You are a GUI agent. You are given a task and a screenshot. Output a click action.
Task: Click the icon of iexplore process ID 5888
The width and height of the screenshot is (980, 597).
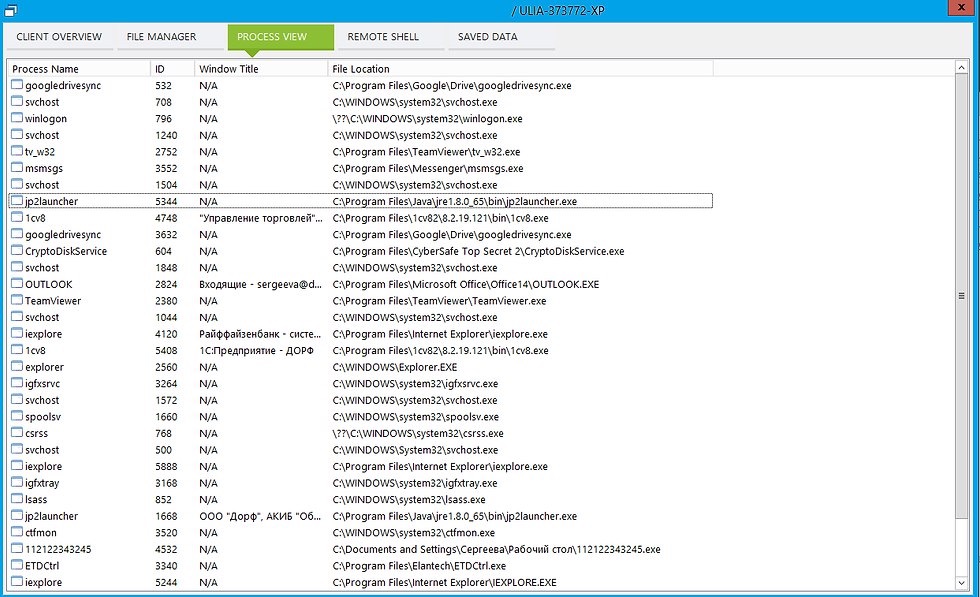pos(17,466)
